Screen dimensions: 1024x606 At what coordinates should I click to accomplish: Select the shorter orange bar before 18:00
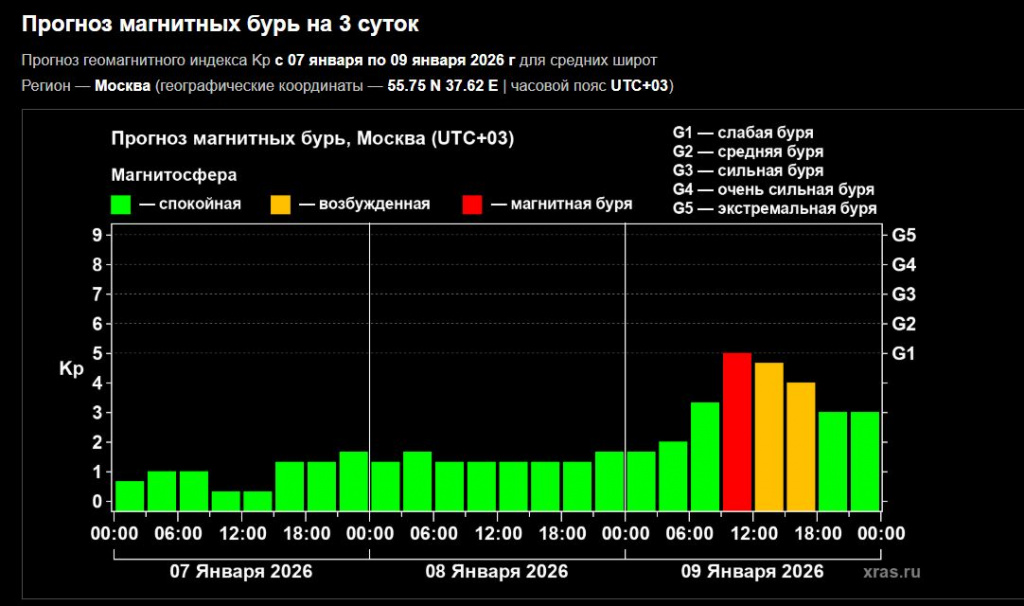click(x=801, y=446)
